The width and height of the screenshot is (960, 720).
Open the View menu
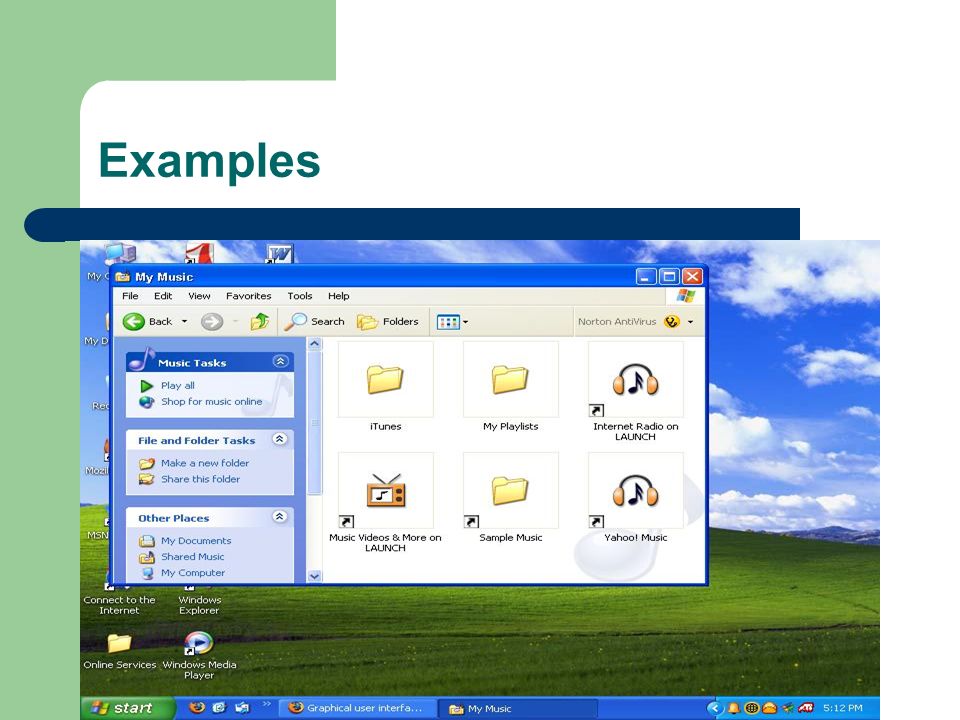(x=199, y=296)
